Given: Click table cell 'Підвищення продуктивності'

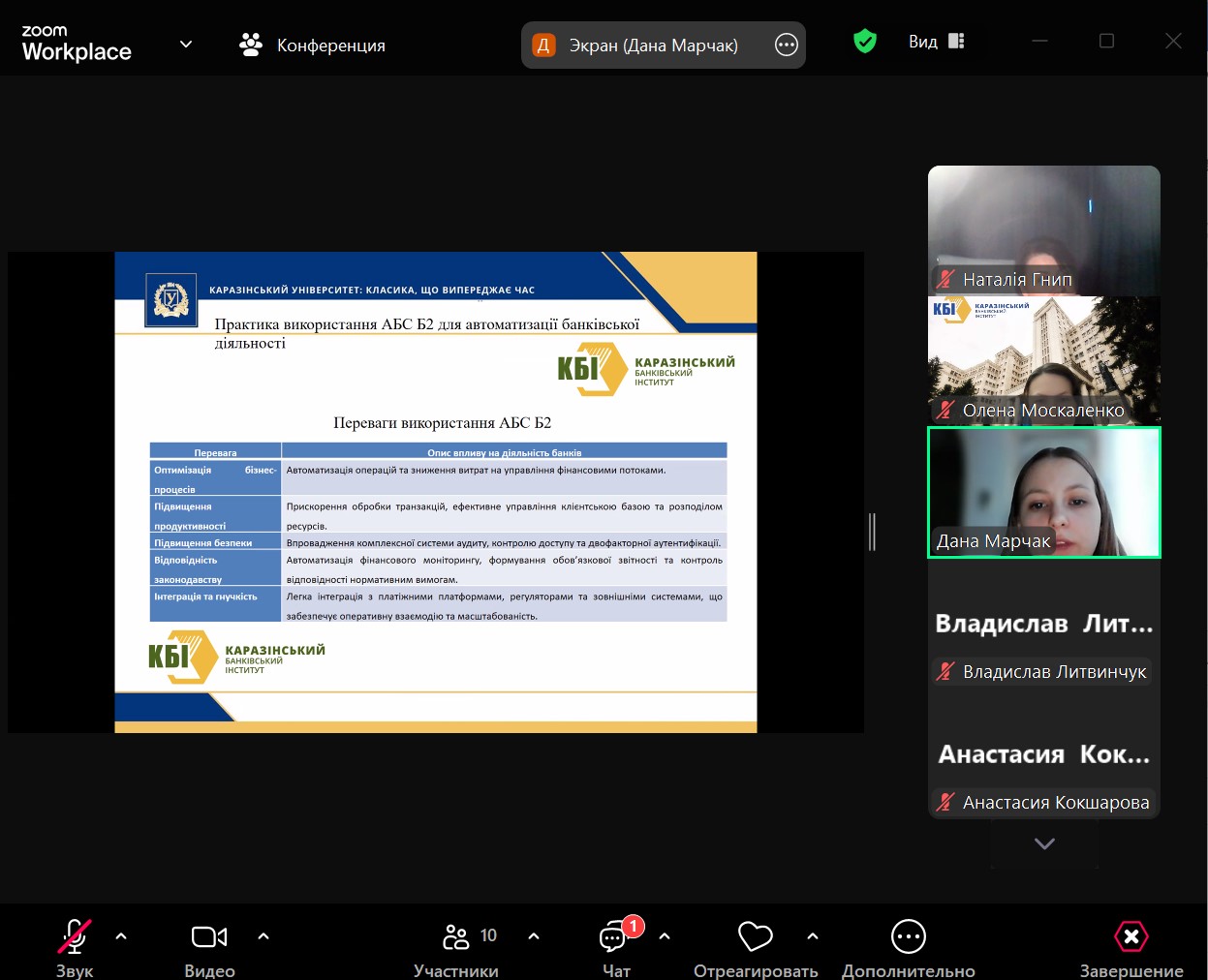Looking at the screenshot, I should 215,515.
